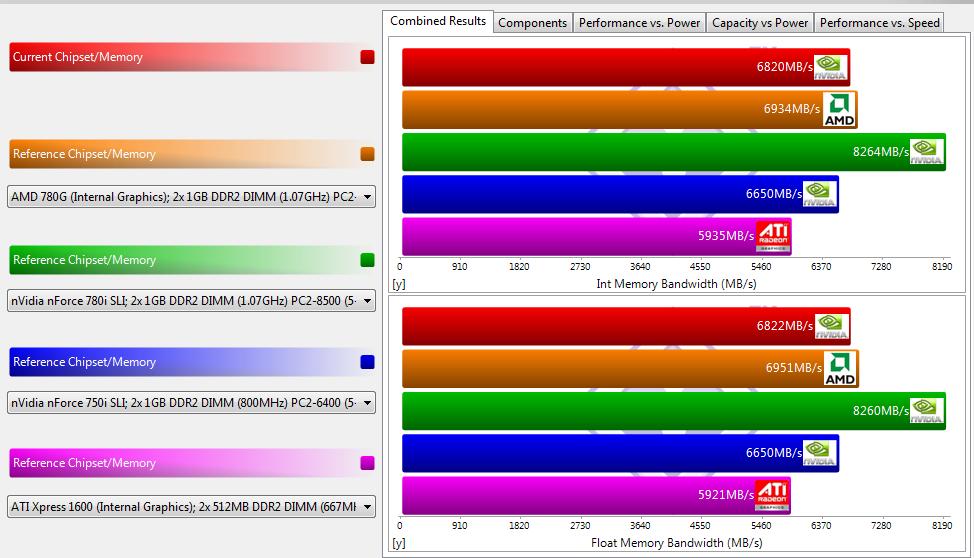Open the nVidia nForce 750i SLI dropdown
Viewport: 974px width, 558px height.
pos(191,403)
